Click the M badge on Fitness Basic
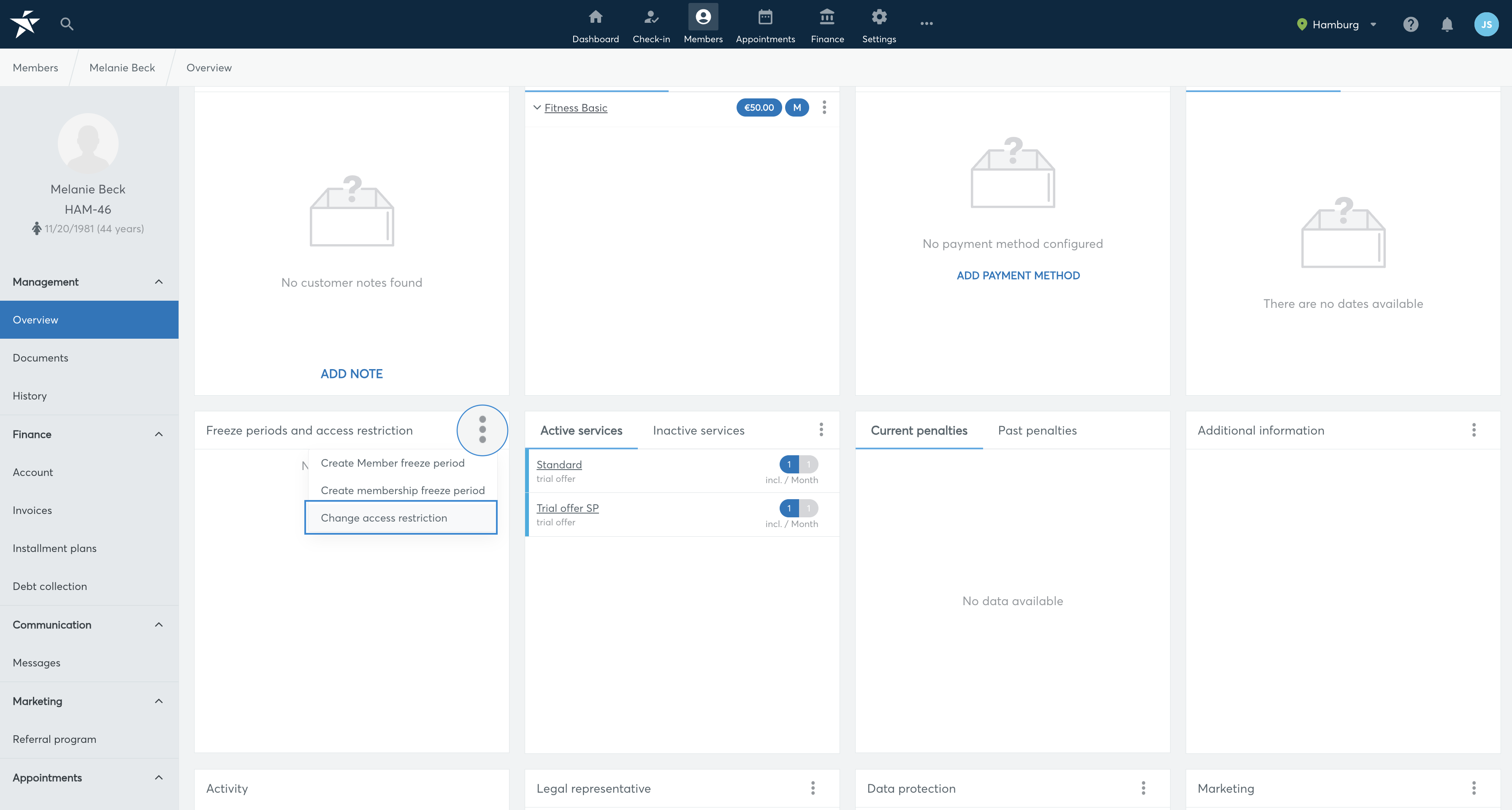 797,108
